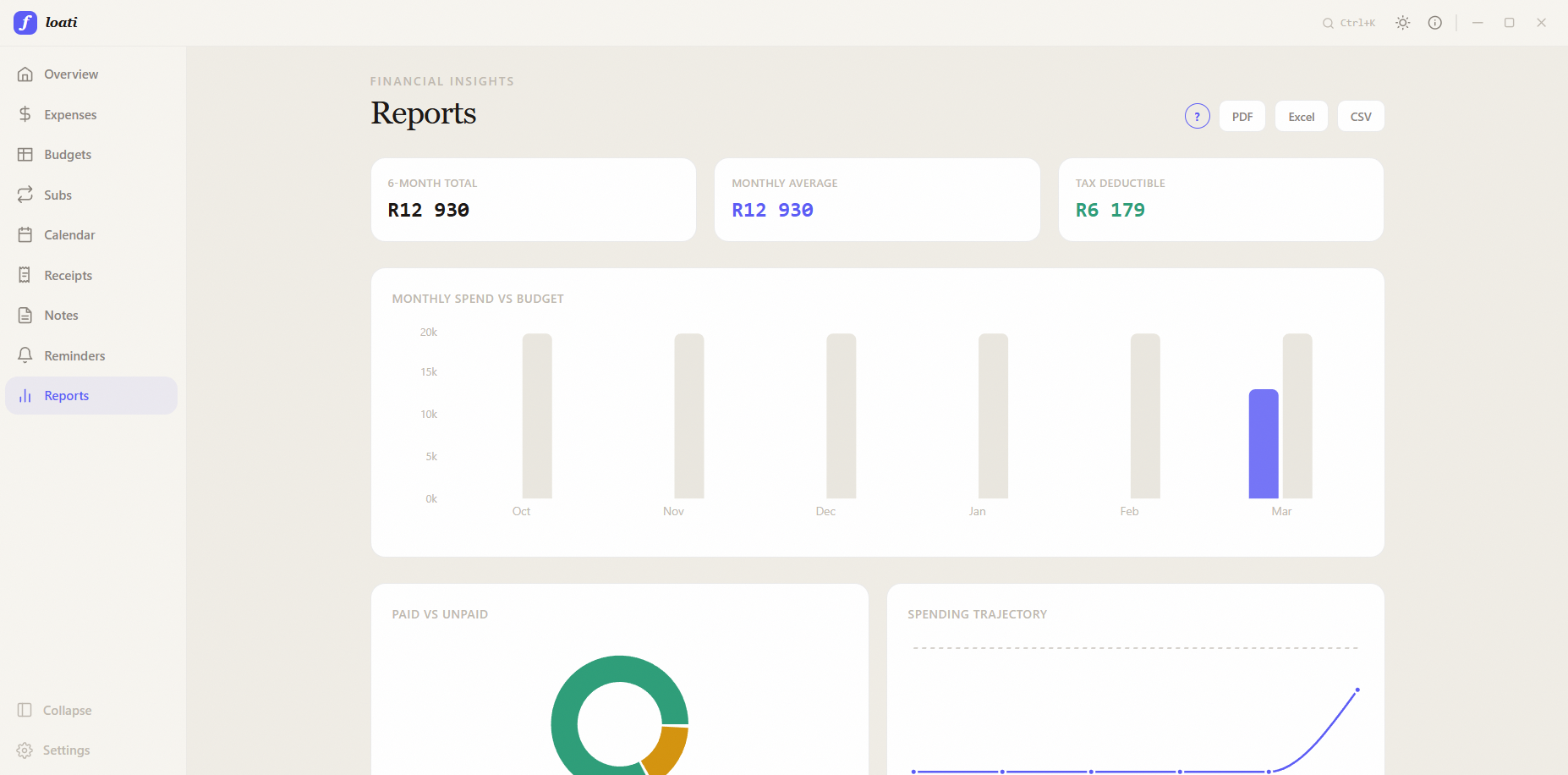
Task: Click the Reports bar-chart icon
Action: (25, 396)
